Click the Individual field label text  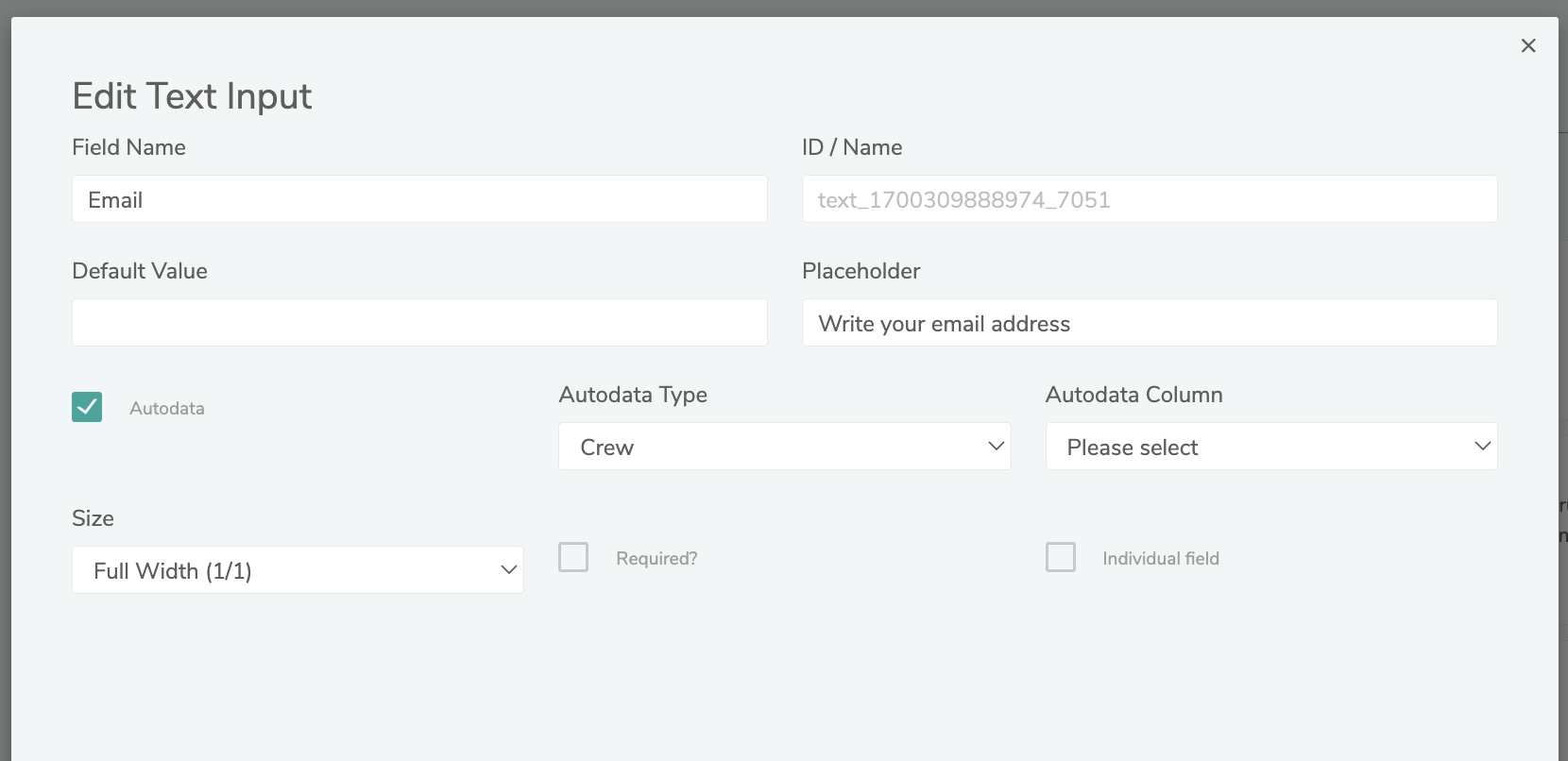pyautogui.click(x=1161, y=559)
